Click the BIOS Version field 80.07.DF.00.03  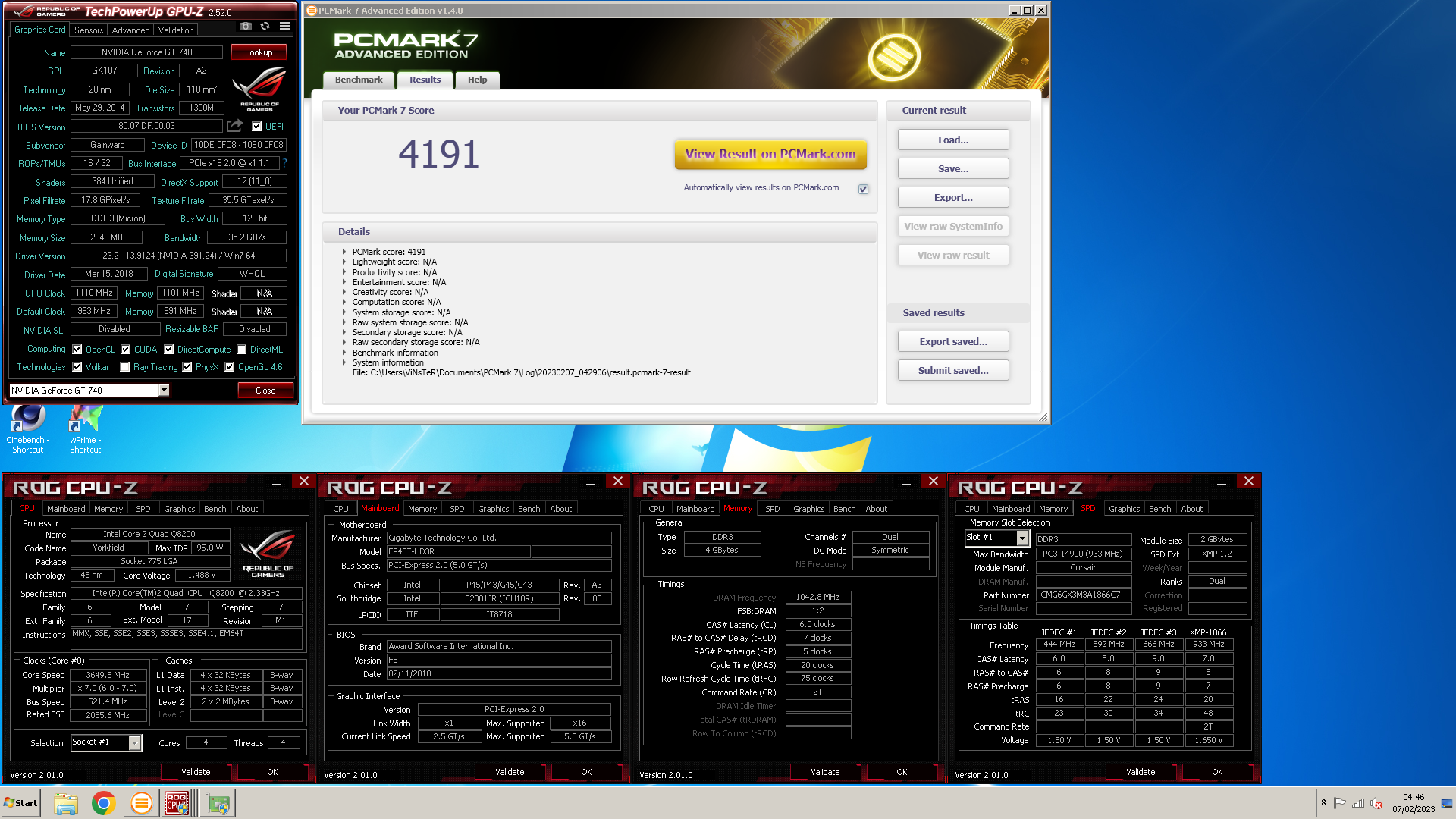click(x=146, y=126)
